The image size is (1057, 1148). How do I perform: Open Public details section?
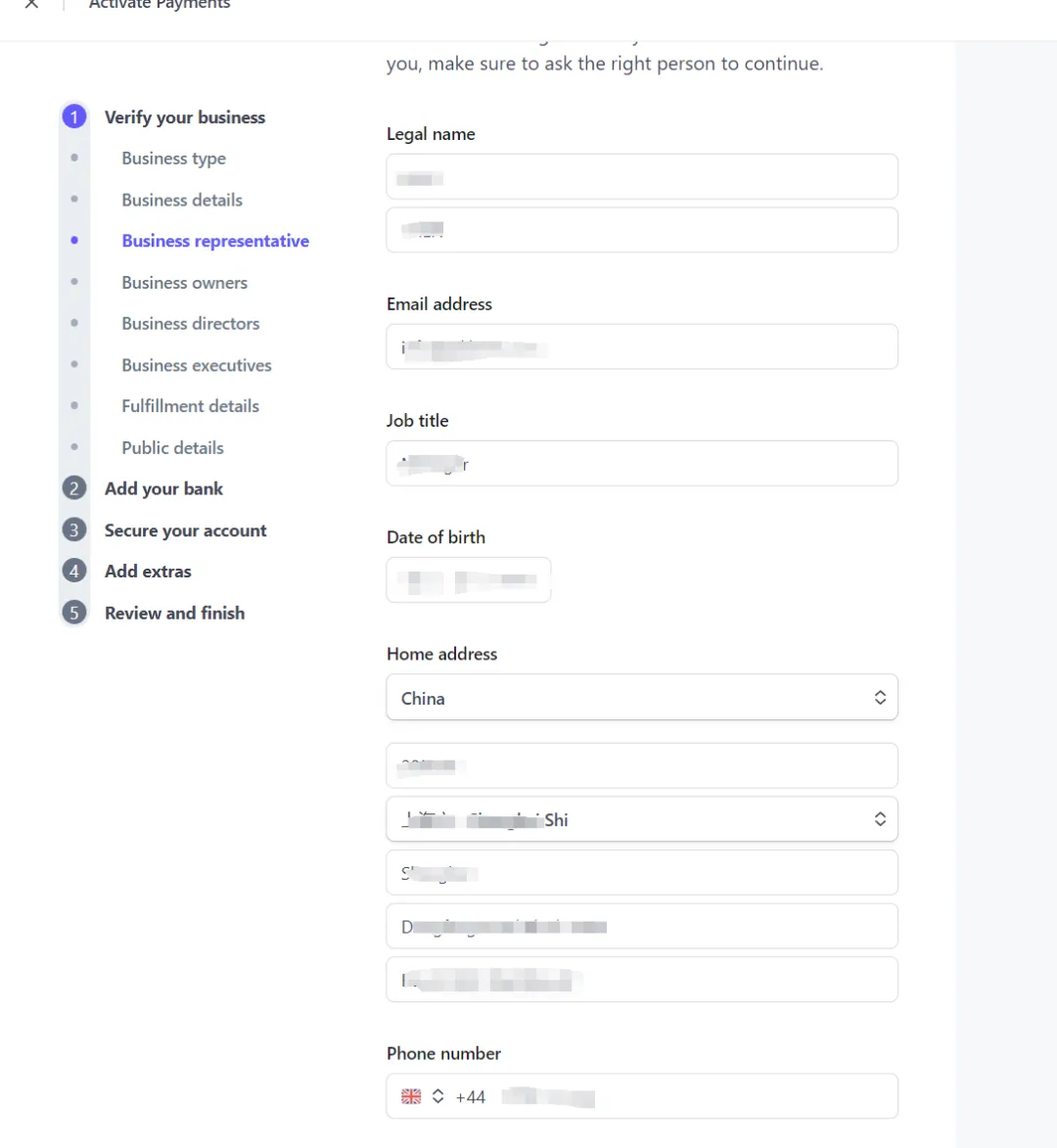(173, 448)
